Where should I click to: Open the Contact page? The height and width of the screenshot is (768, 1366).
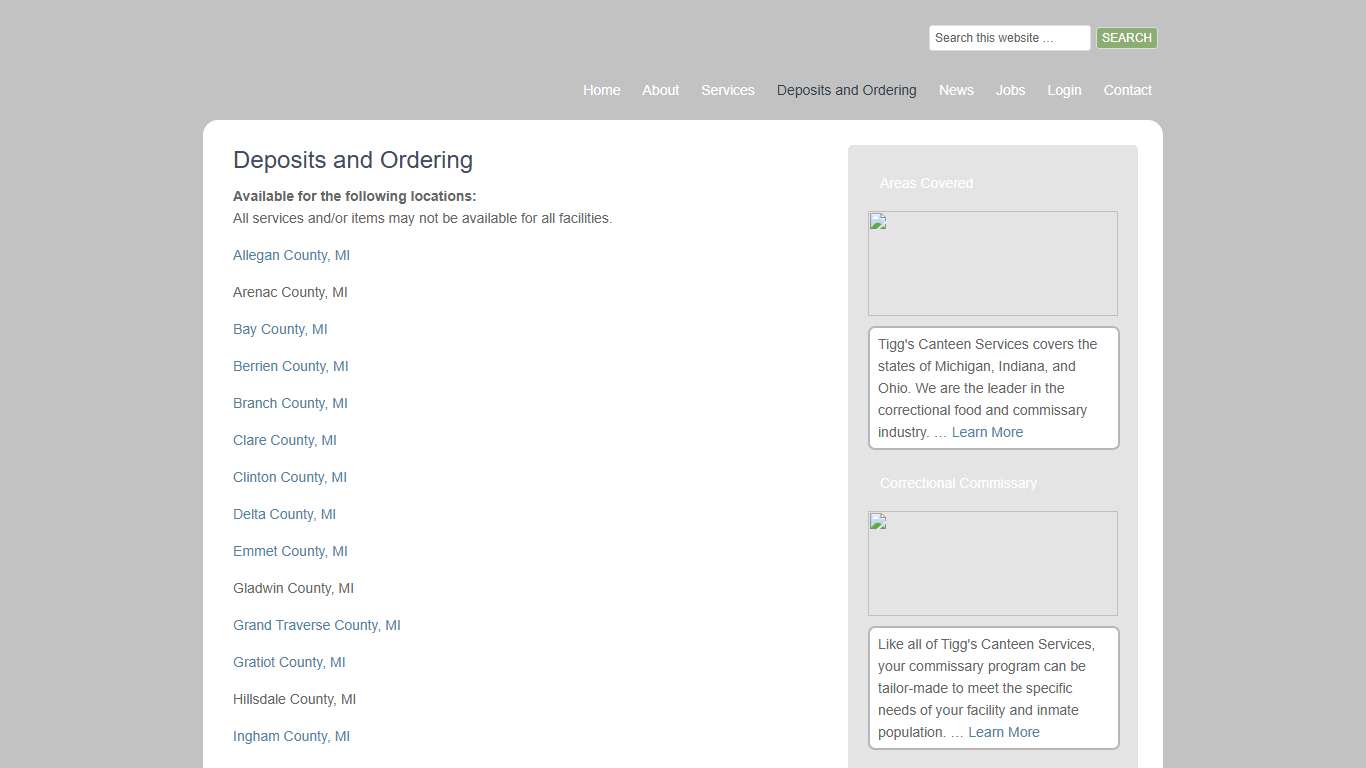[1127, 90]
